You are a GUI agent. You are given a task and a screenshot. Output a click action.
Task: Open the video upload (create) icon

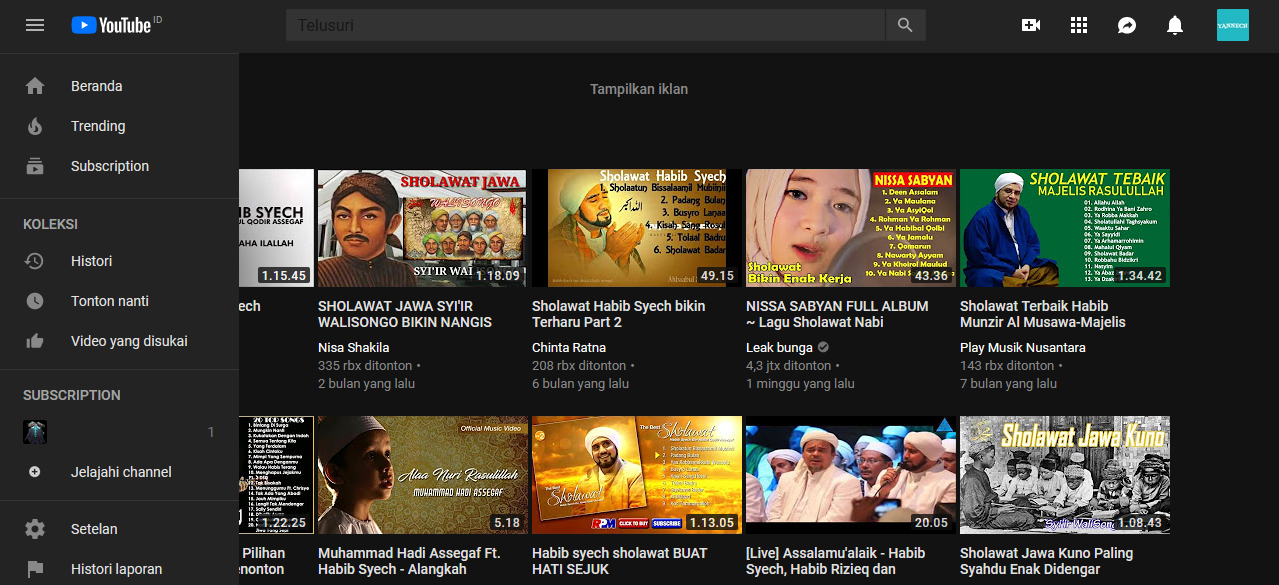[1030, 25]
